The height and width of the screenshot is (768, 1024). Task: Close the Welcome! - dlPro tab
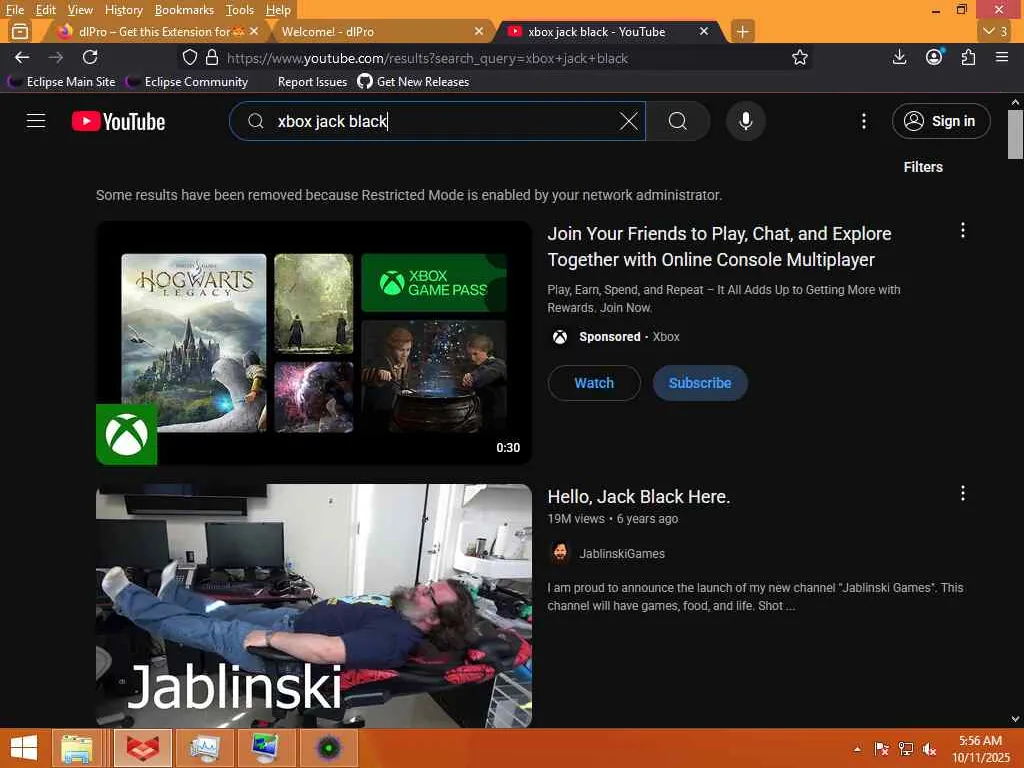pos(479,31)
